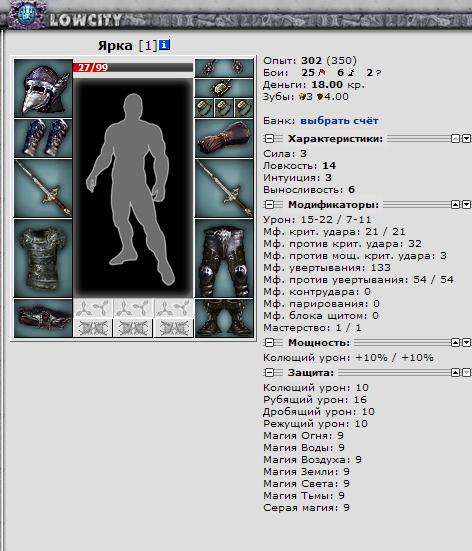This screenshot has width=472, height=551.
Task: Open the amulet necklace slot
Action: [224, 88]
